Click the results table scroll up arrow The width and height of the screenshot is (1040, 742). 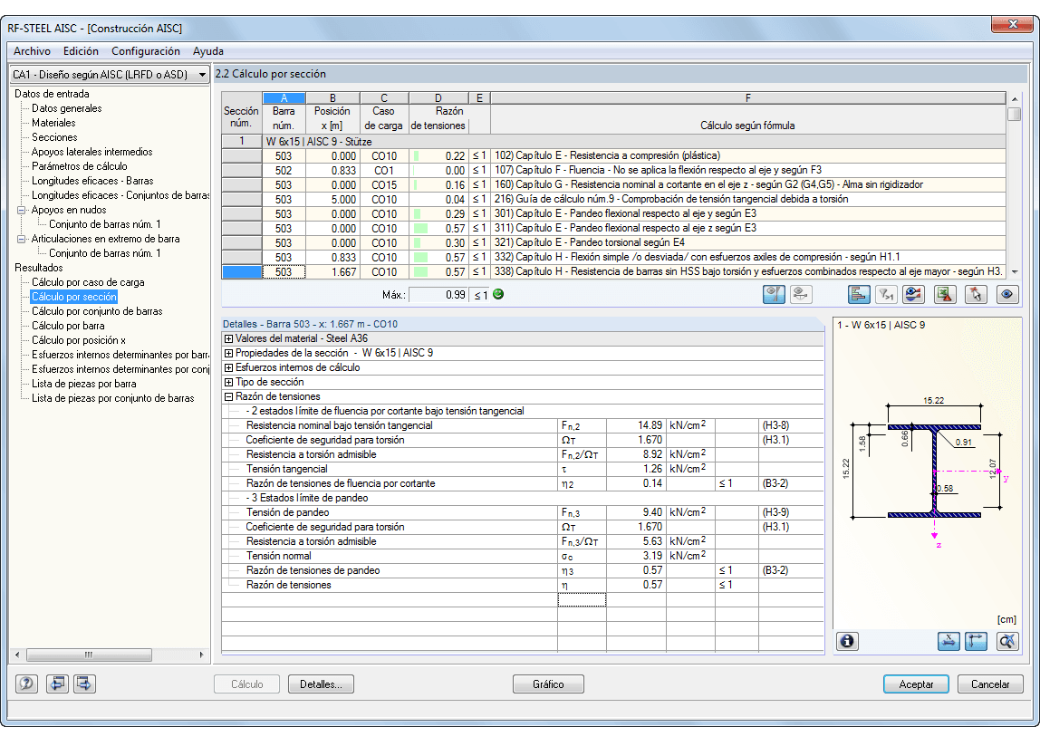point(1014,99)
